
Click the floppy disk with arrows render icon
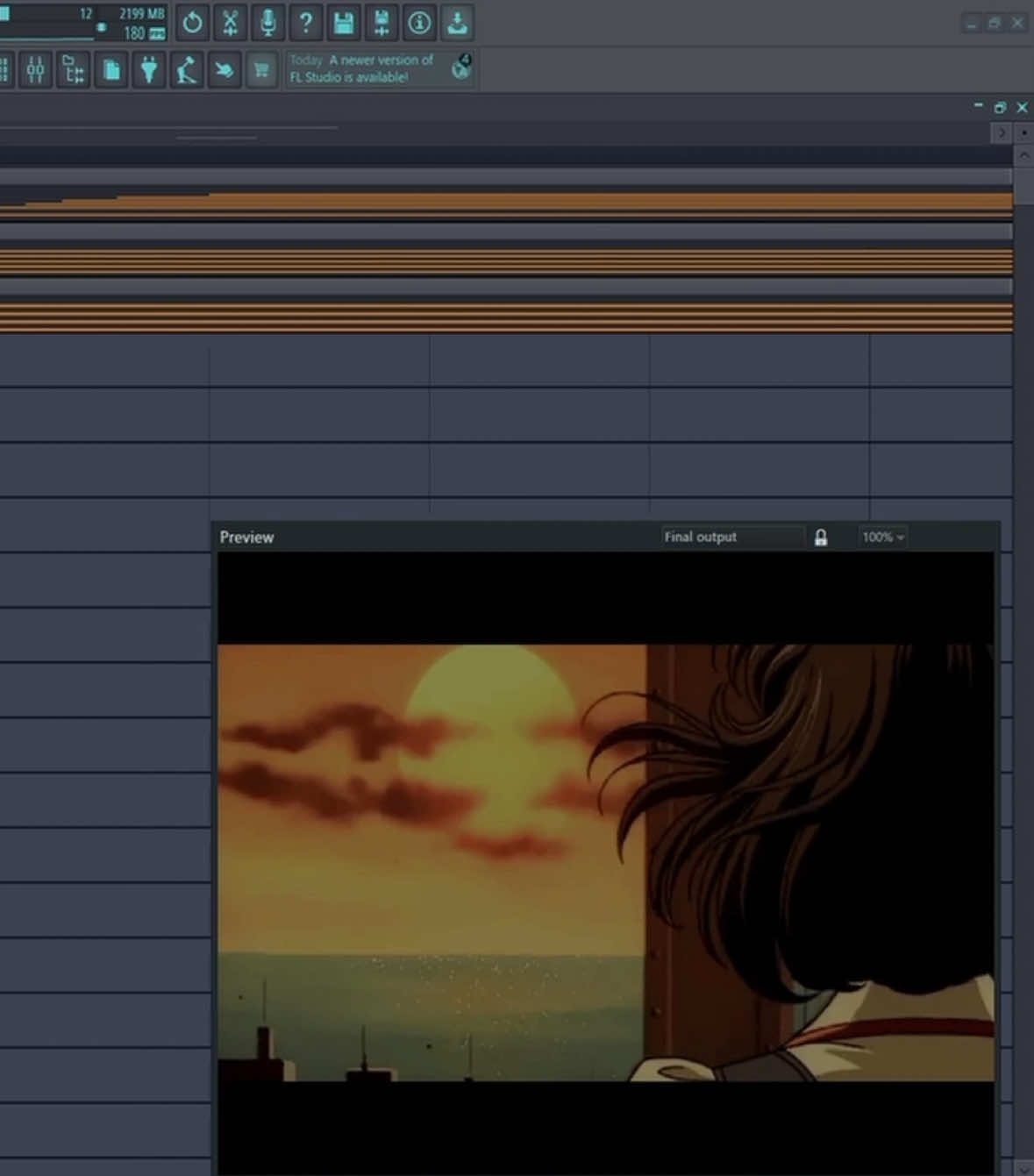[382, 23]
